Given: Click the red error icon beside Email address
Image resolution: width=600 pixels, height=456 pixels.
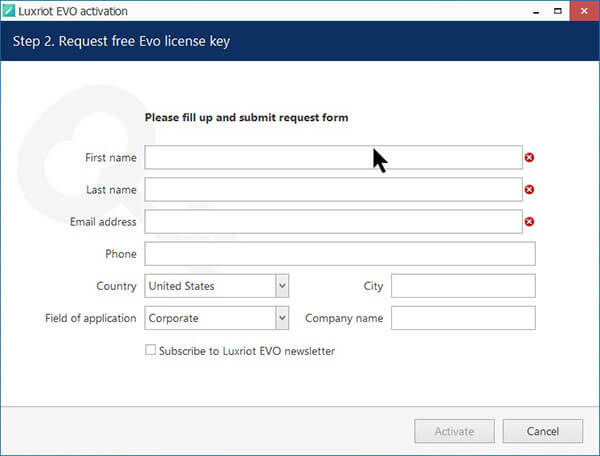Looking at the screenshot, I should point(529,221).
